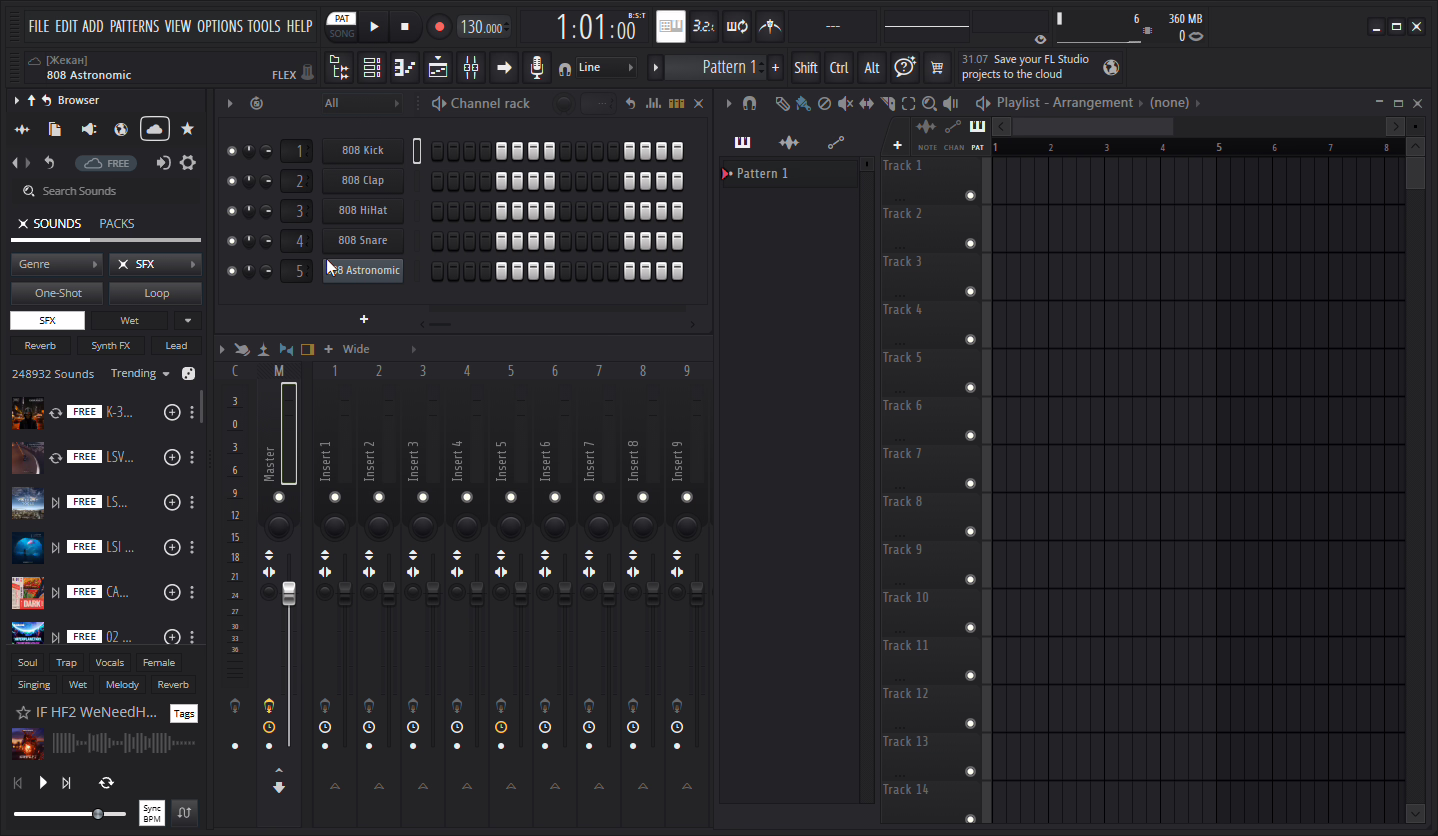The image size is (1438, 836).
Task: Open the Mixer view icon
Action: coord(471,68)
